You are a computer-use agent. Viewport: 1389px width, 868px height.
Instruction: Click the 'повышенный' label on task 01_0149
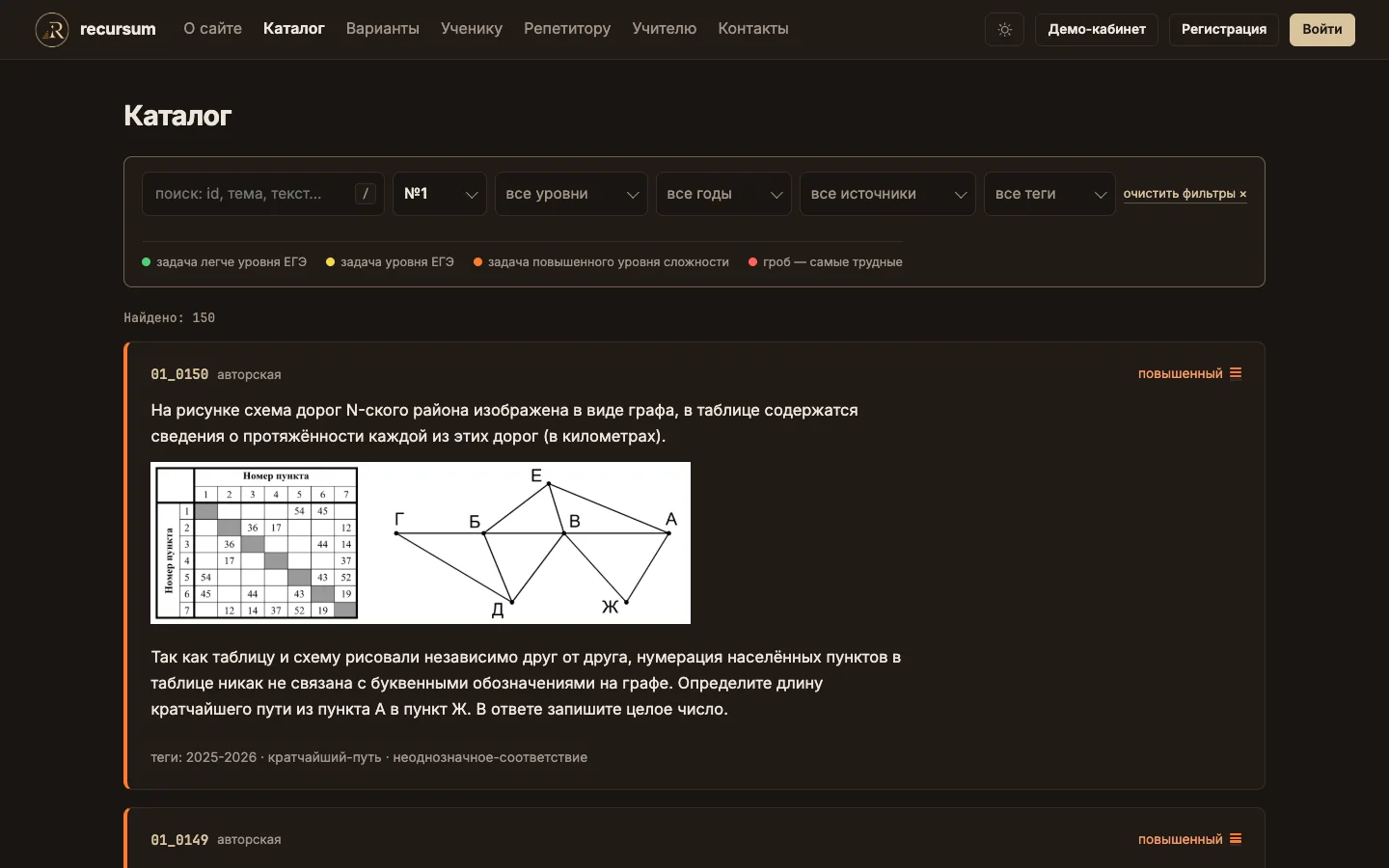coord(1180,839)
